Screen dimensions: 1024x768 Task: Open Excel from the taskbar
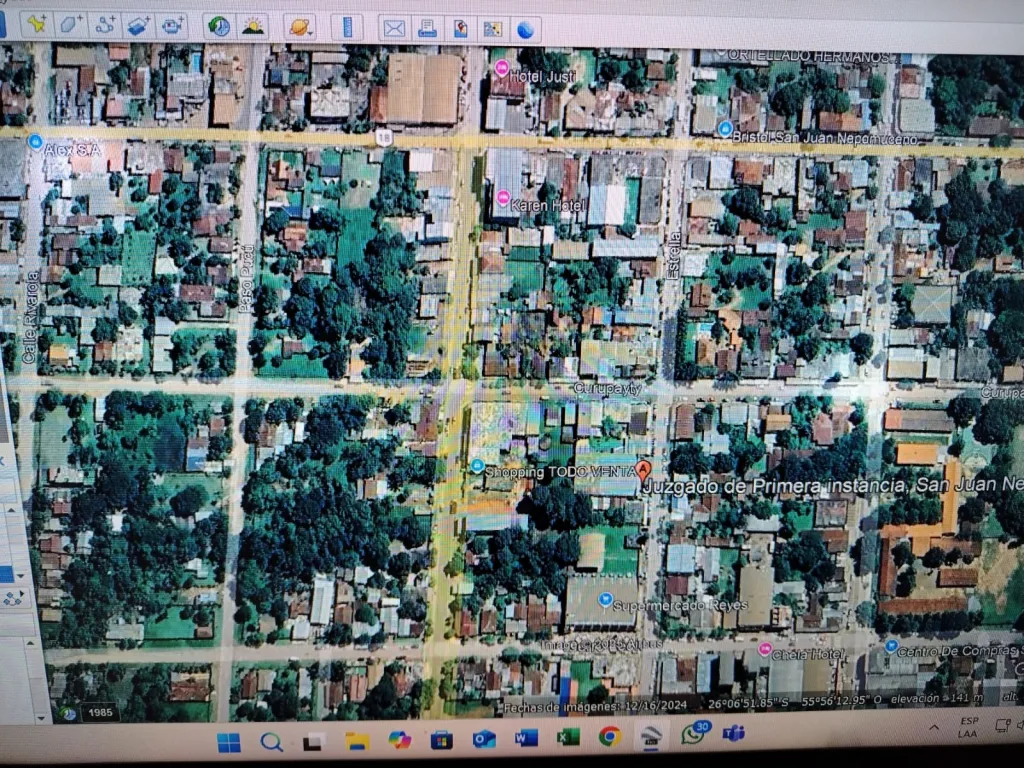point(568,737)
